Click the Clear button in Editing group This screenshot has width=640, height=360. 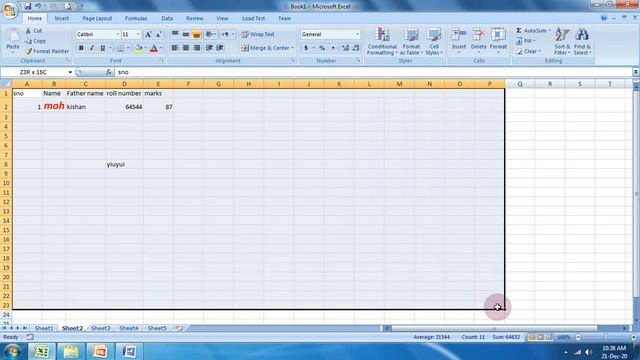(528, 51)
